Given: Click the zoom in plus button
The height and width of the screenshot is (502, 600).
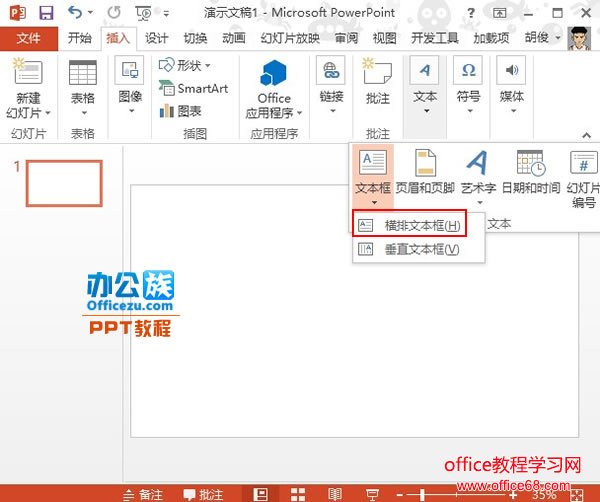Looking at the screenshot, I should (513, 495).
